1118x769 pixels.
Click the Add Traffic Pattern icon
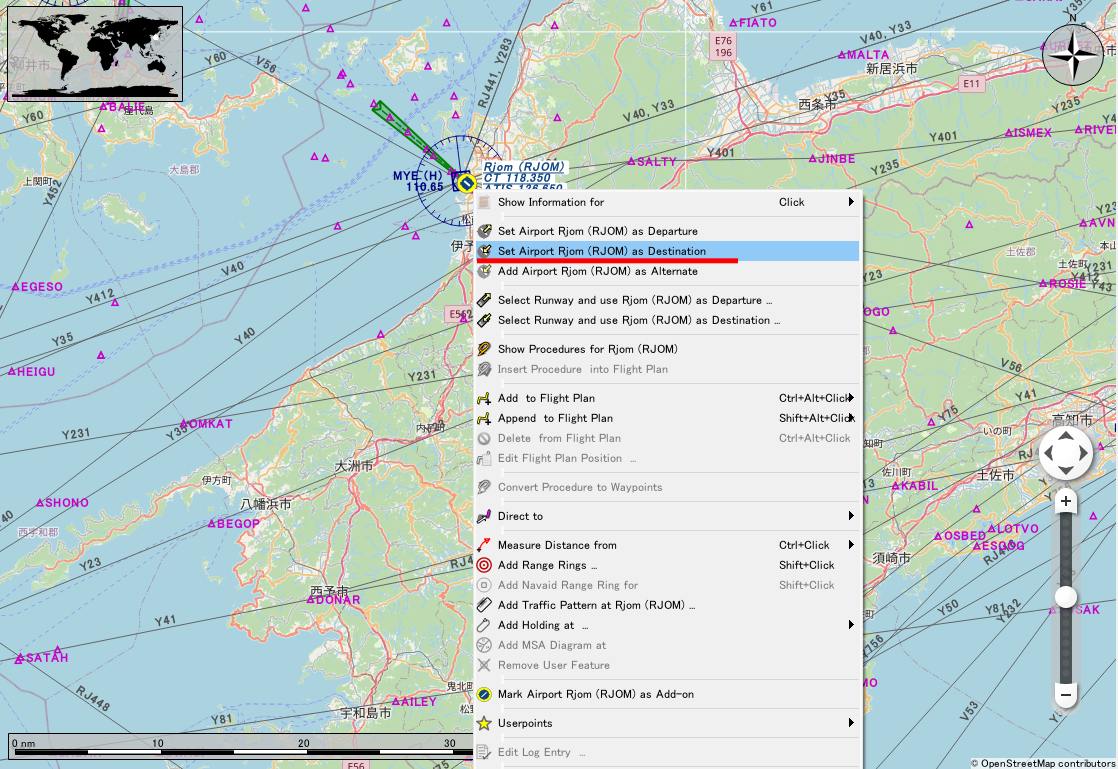tap(484, 605)
